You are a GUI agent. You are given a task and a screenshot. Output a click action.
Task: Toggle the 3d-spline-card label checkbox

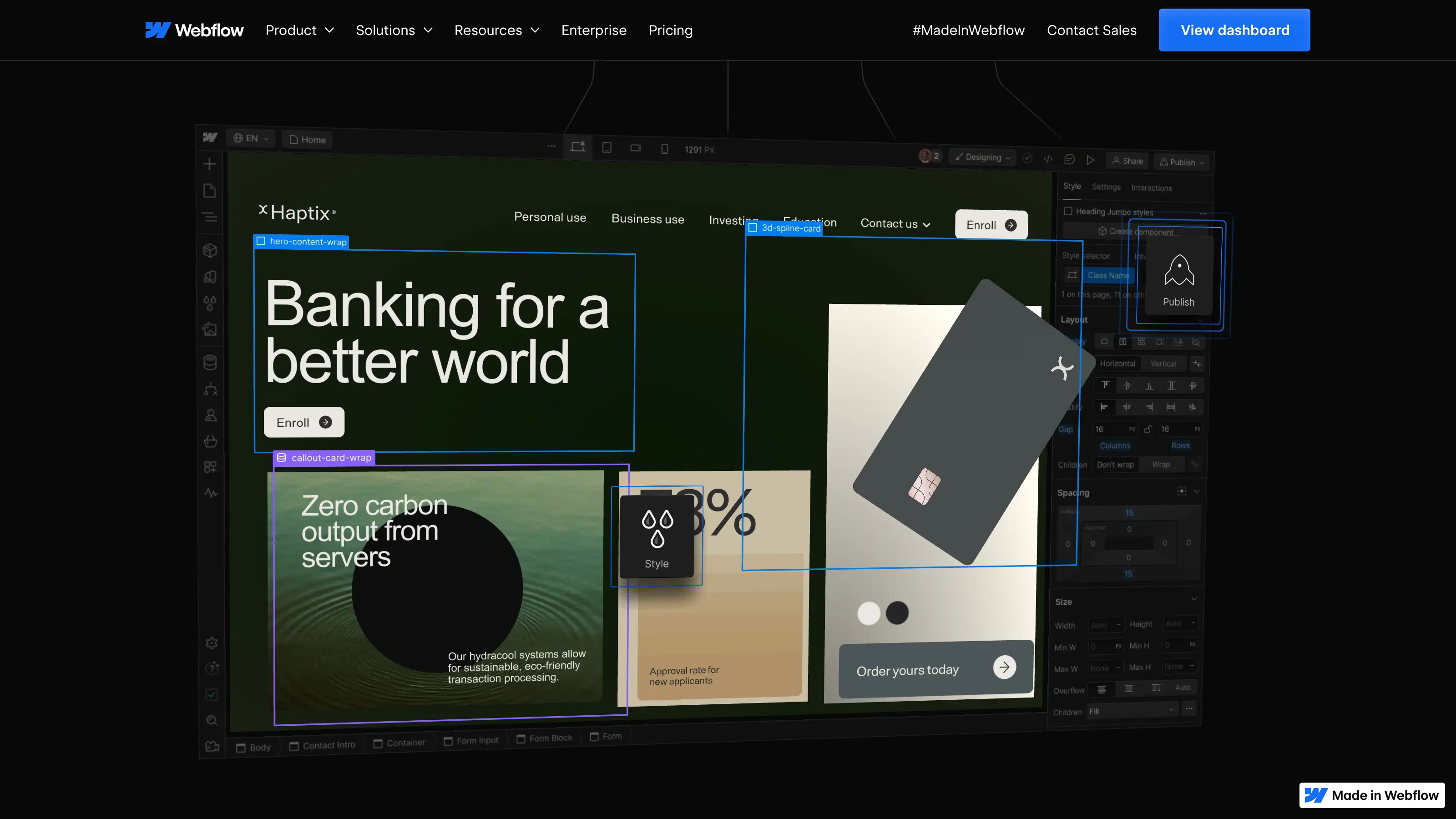753,228
